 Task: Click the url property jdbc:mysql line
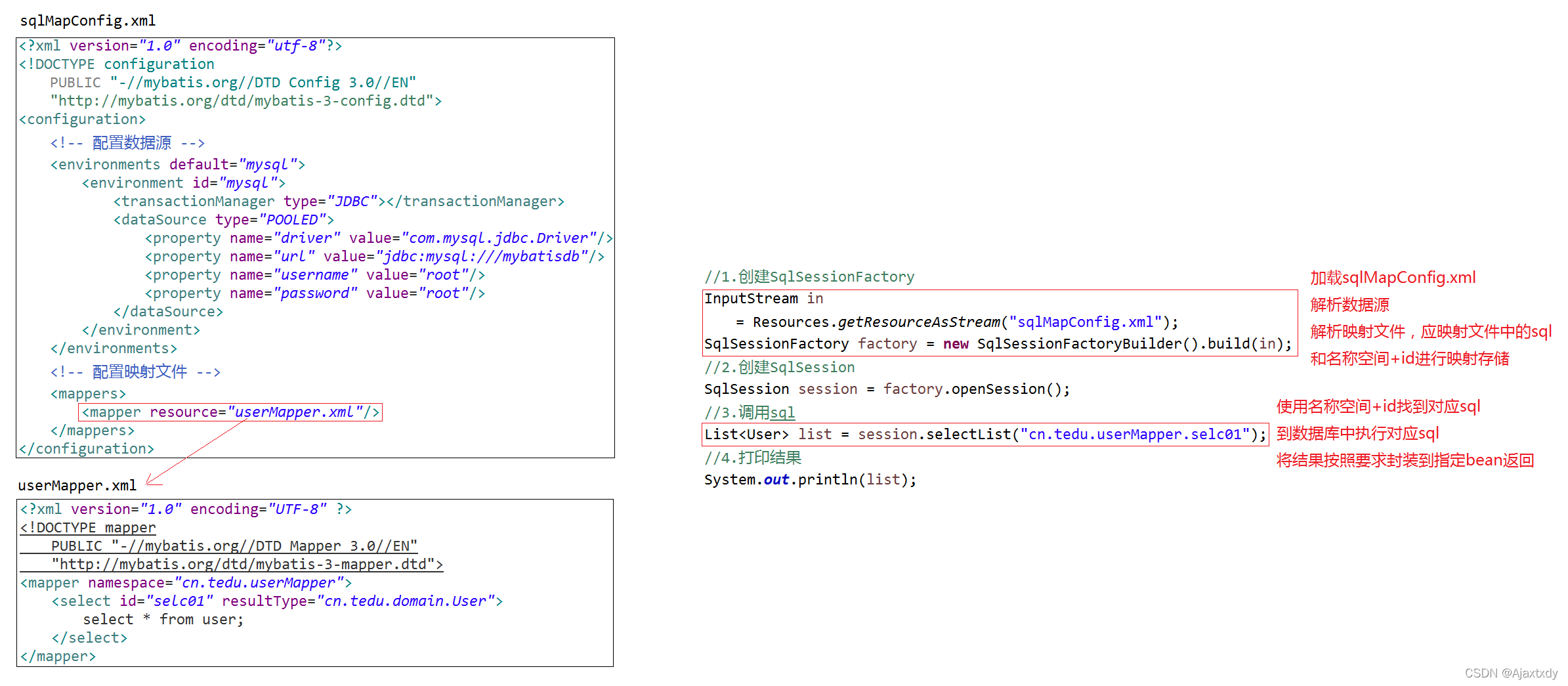375,257
